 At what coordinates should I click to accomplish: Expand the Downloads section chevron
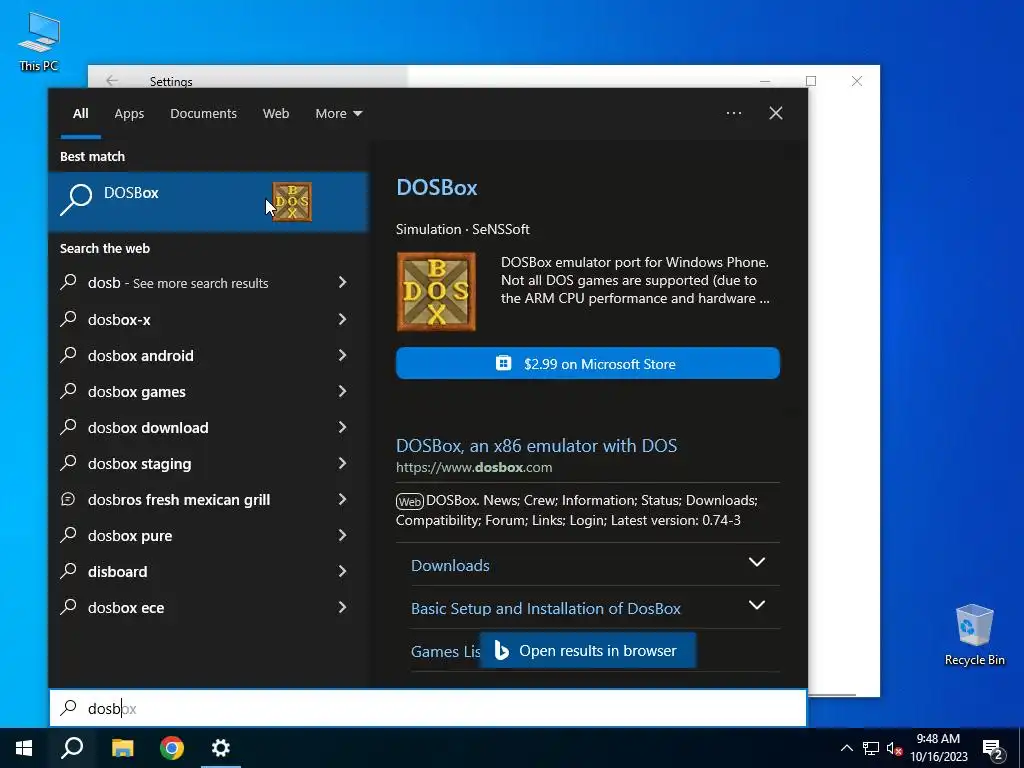pyautogui.click(x=756, y=562)
